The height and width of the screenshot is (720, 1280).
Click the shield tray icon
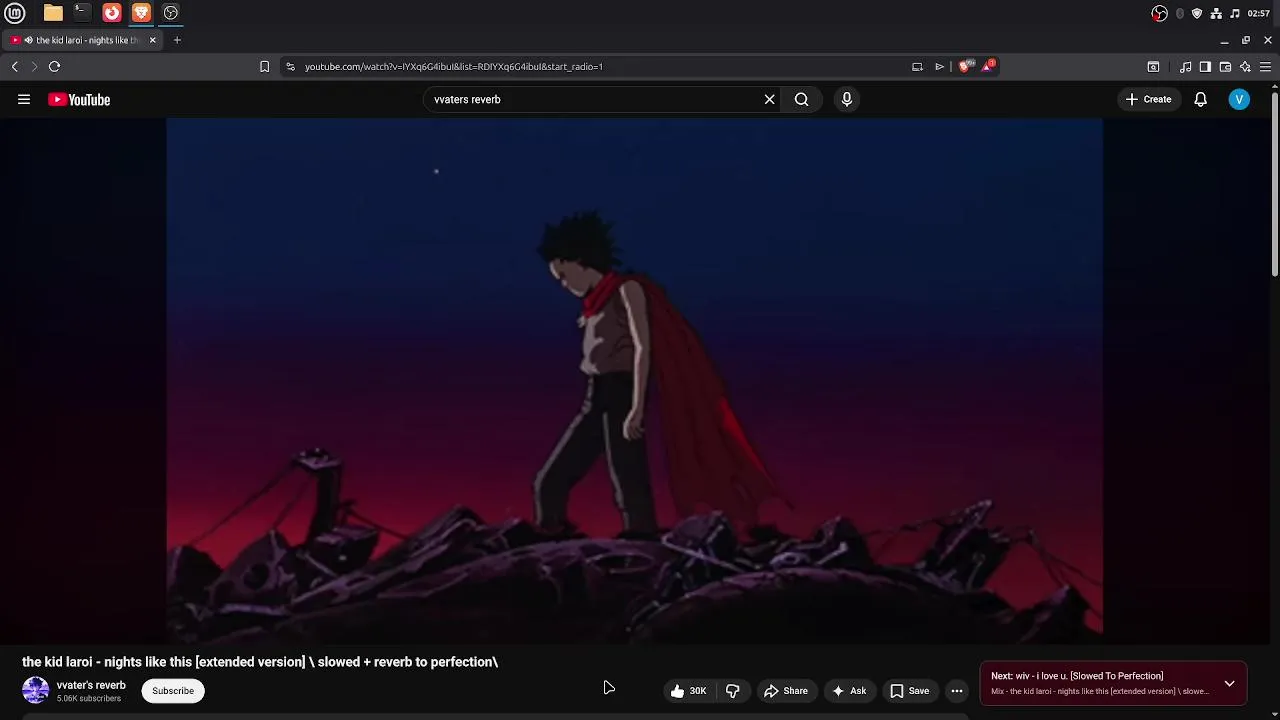1197,13
